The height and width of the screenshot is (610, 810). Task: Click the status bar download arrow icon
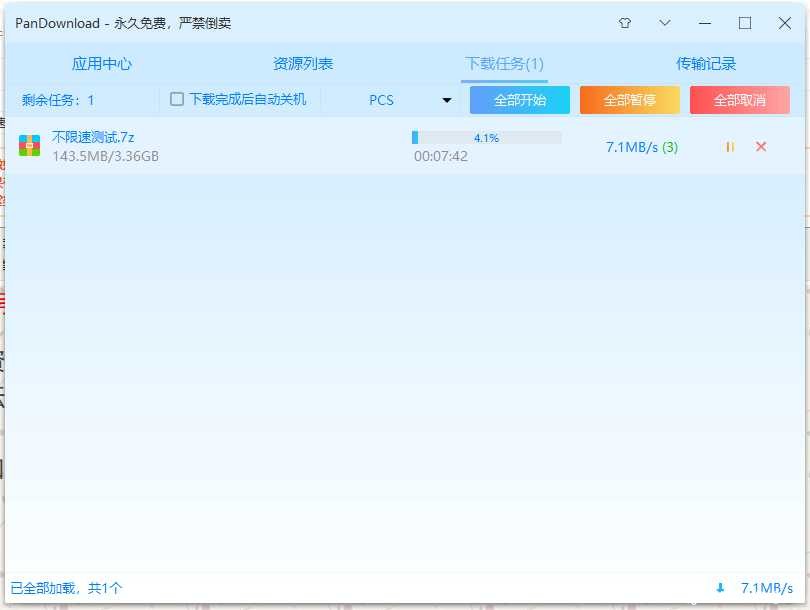720,588
